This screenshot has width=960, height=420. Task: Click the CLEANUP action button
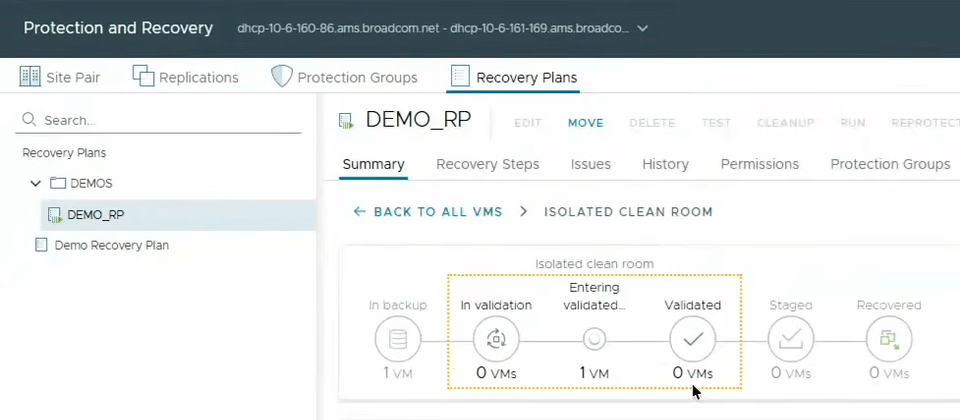[x=786, y=123]
